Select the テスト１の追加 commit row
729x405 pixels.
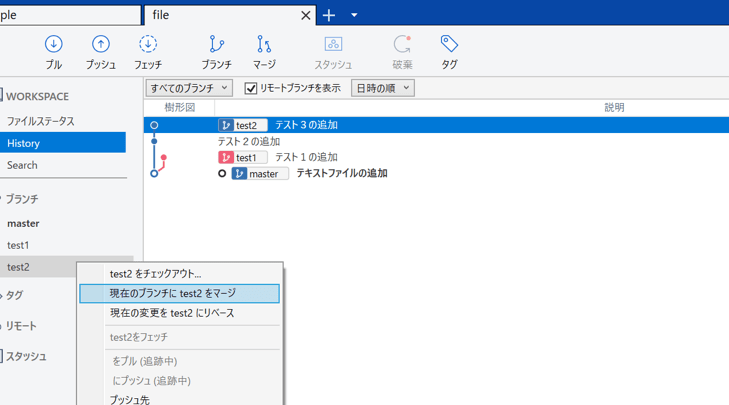click(x=306, y=157)
